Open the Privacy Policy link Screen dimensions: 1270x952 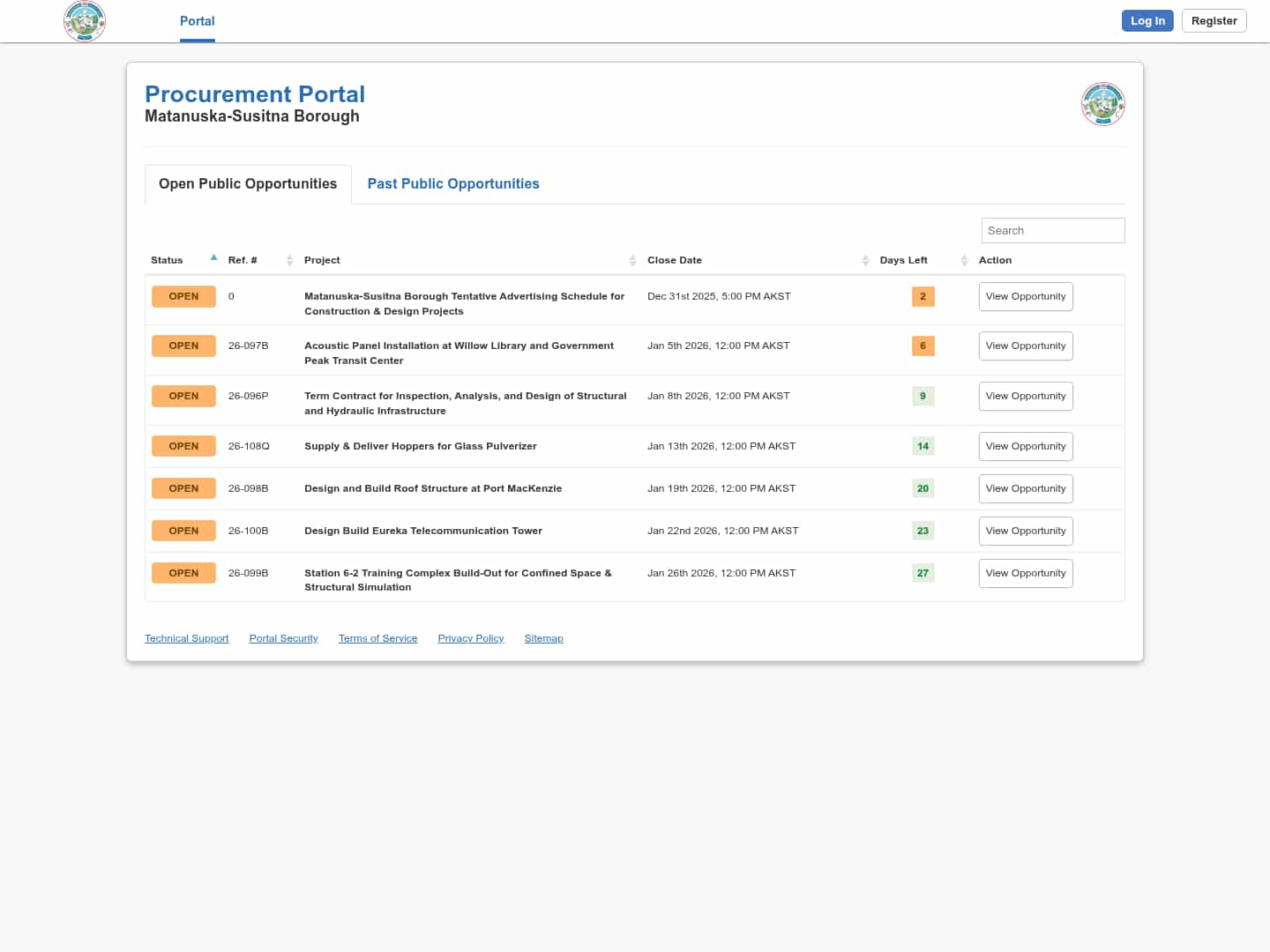[470, 638]
